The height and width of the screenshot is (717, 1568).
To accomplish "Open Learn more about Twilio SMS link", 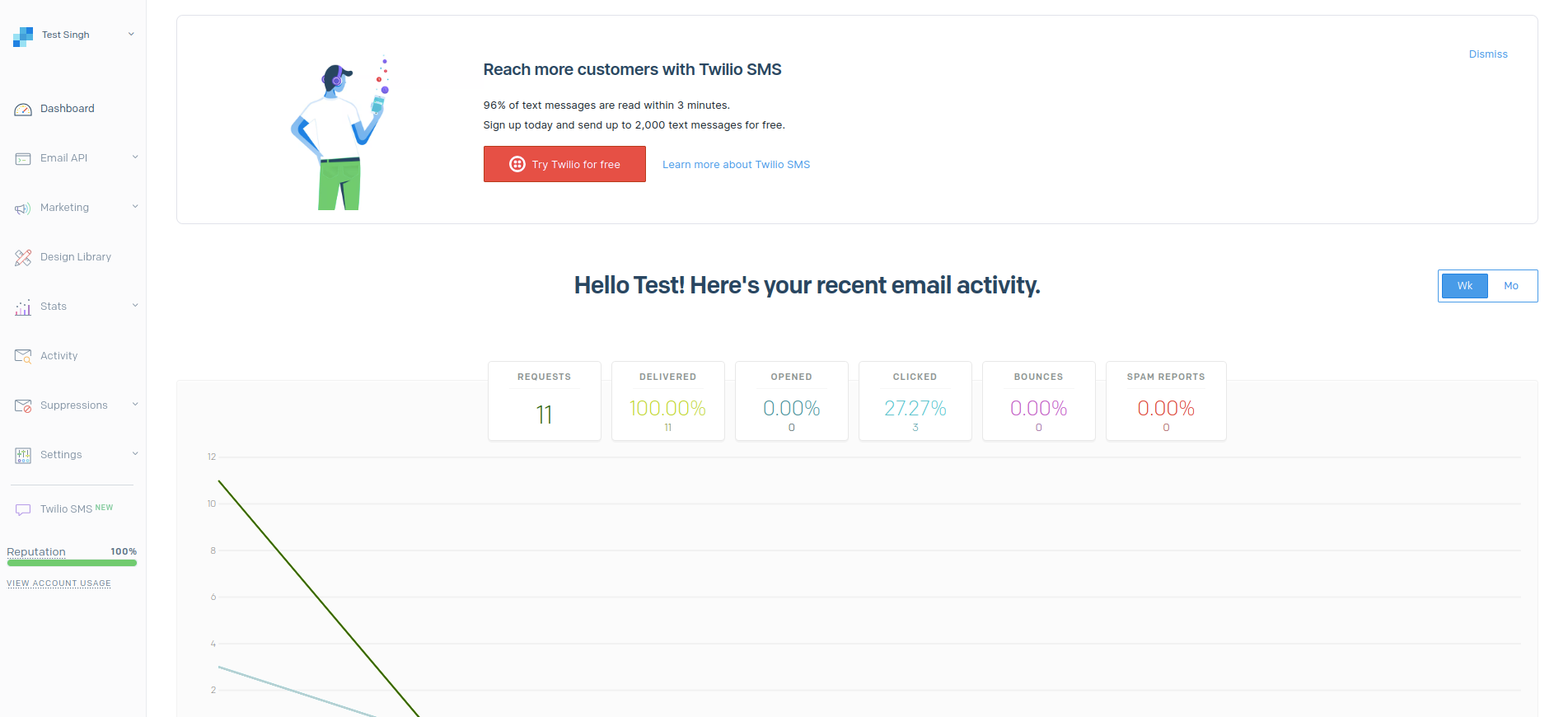I will 736,165.
